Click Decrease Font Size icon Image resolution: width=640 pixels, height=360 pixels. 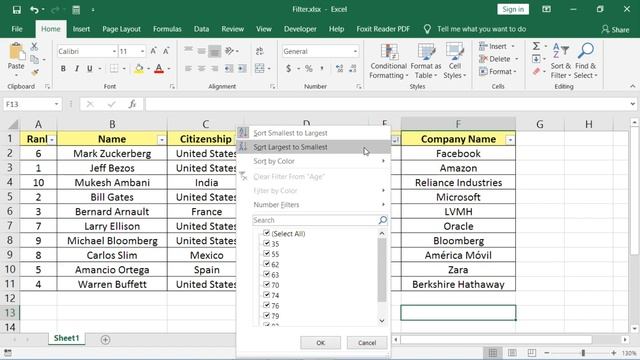click(x=166, y=51)
